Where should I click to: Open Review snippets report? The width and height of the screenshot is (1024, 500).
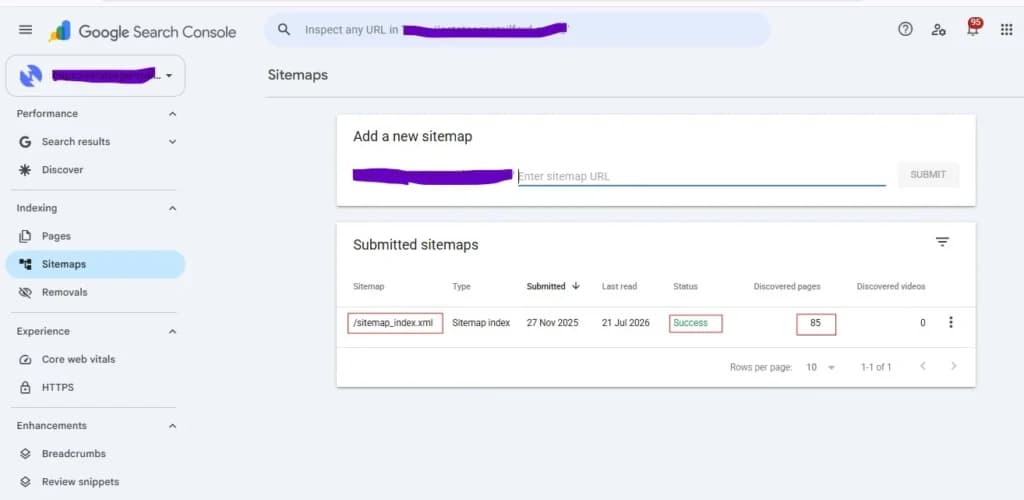click(x=80, y=482)
